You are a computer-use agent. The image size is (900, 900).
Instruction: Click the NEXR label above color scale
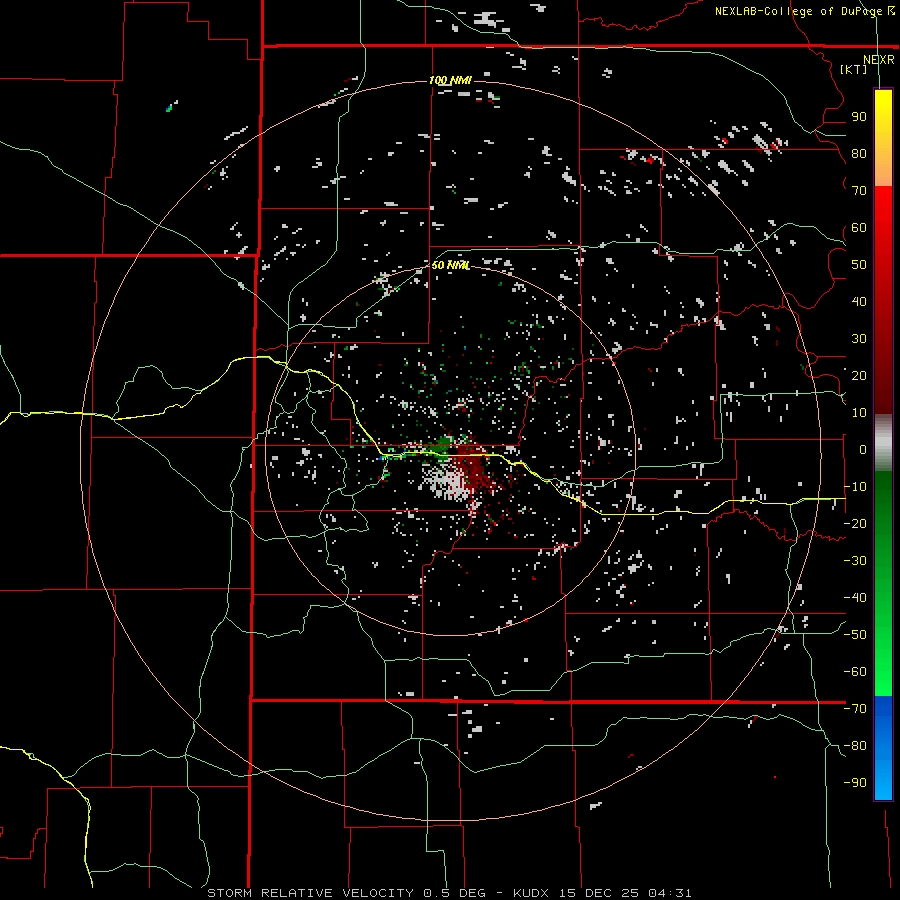tap(878, 60)
